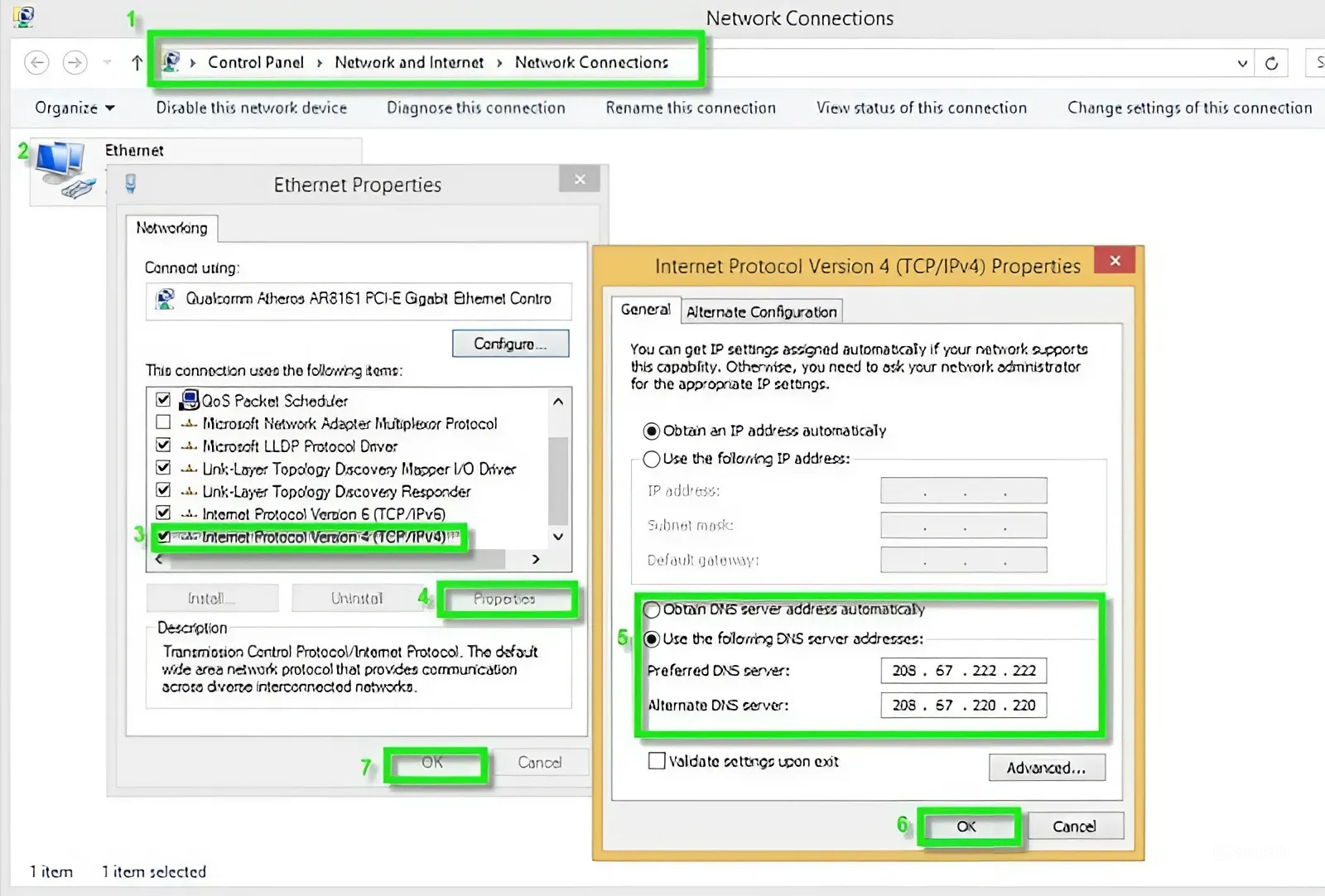The width and height of the screenshot is (1325, 896).
Task: Click the QoS Packet Scheduler icon
Action: 190,401
